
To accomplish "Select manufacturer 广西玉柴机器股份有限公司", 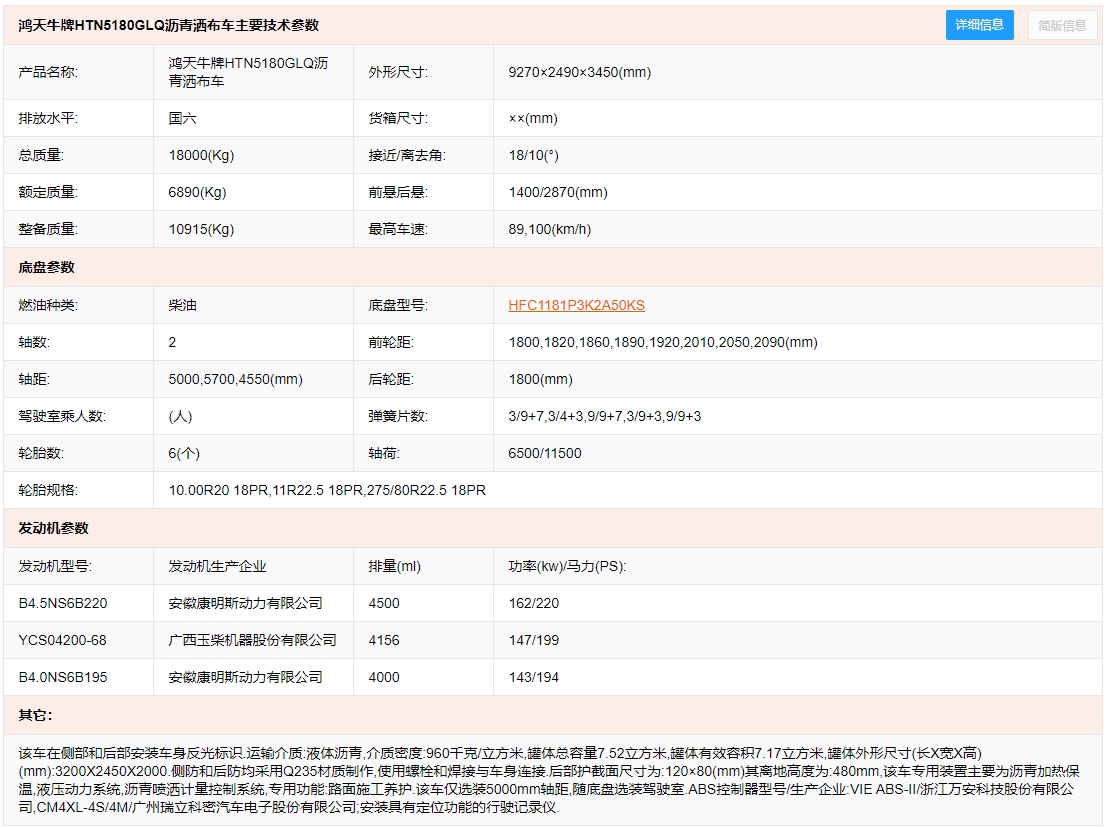I will [x=252, y=640].
